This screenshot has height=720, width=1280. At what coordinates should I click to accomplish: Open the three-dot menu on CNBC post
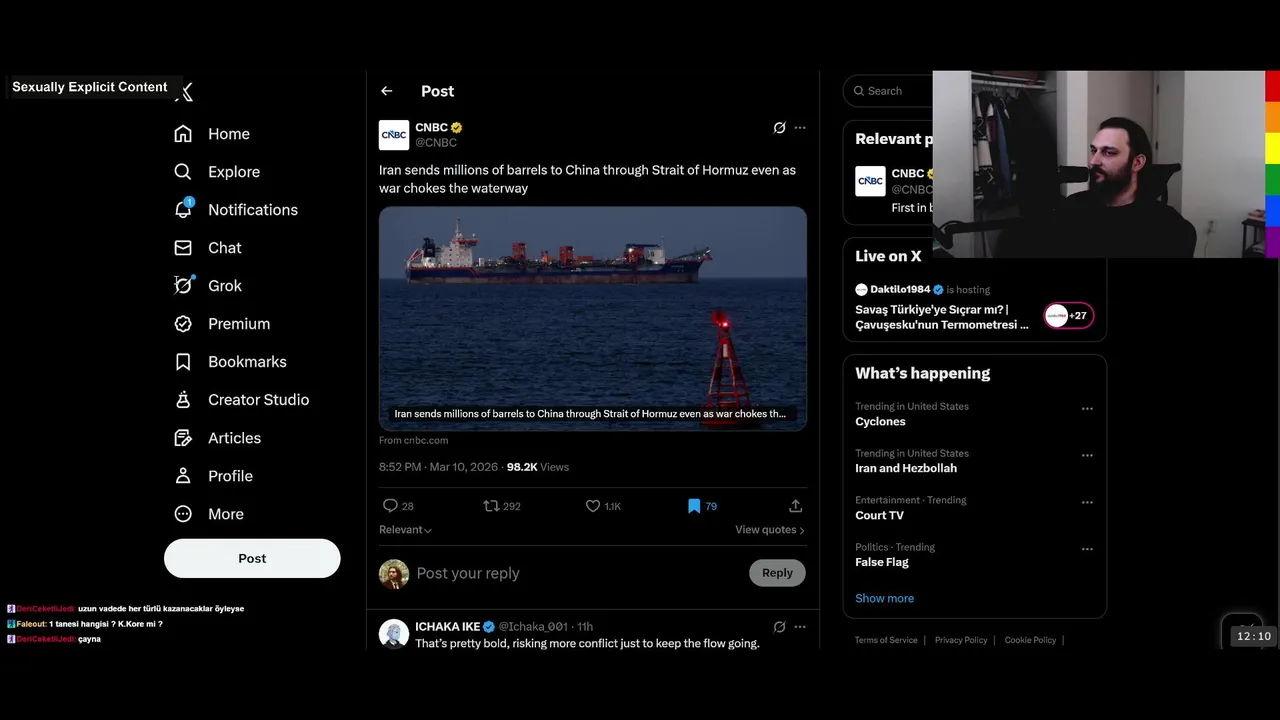[800, 128]
